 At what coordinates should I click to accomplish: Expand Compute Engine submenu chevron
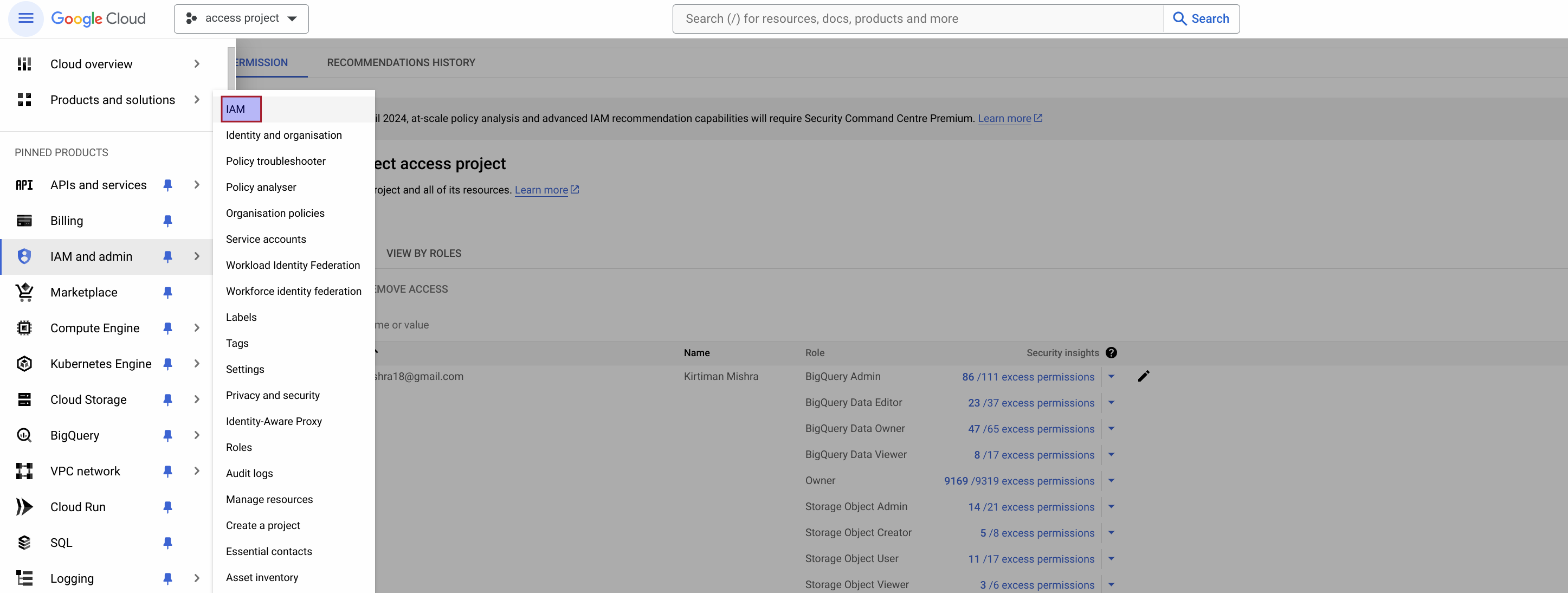click(197, 328)
